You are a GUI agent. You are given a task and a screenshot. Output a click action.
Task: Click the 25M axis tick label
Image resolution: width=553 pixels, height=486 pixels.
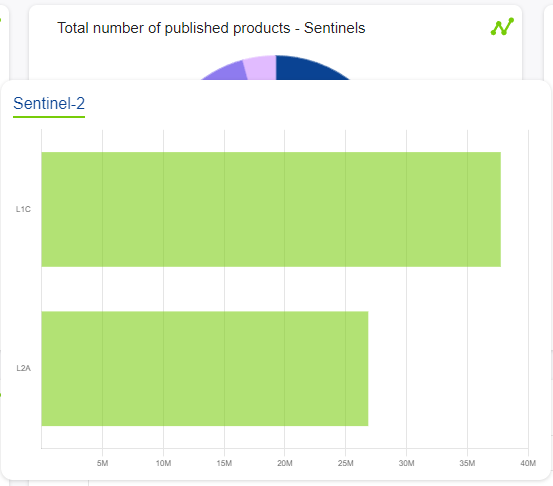[346, 463]
